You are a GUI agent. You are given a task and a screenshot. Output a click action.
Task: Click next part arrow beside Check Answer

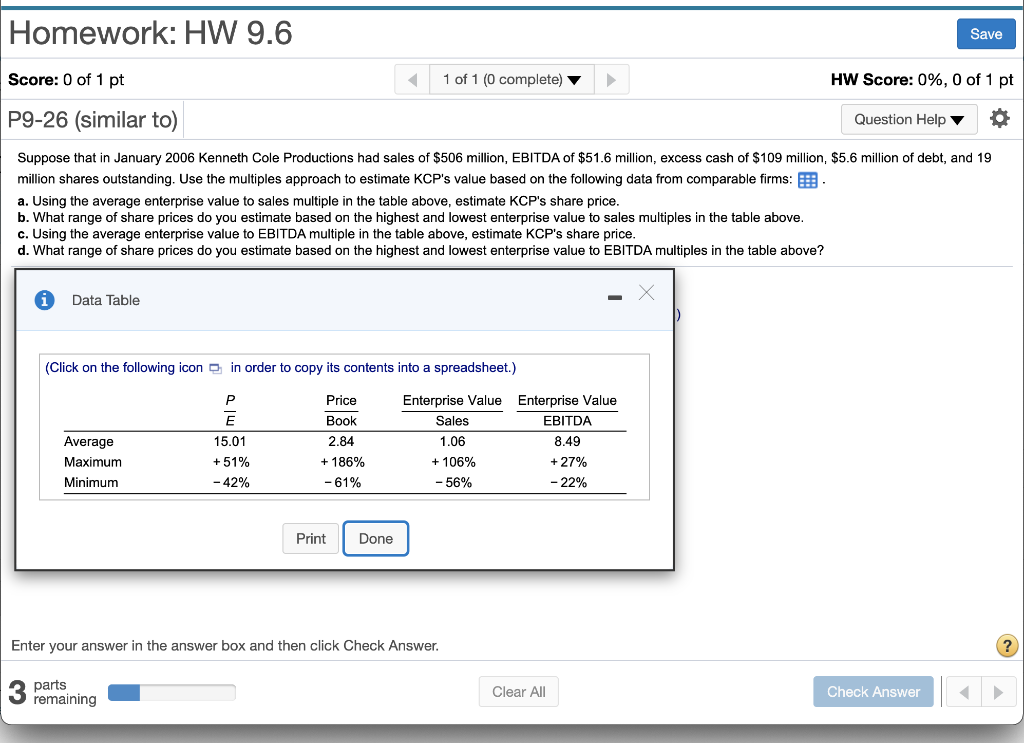point(998,692)
